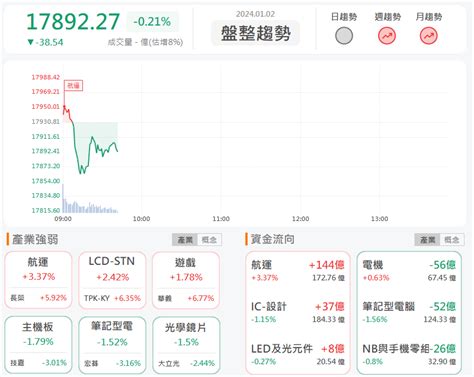Click the -0.21% change badge

(152, 22)
